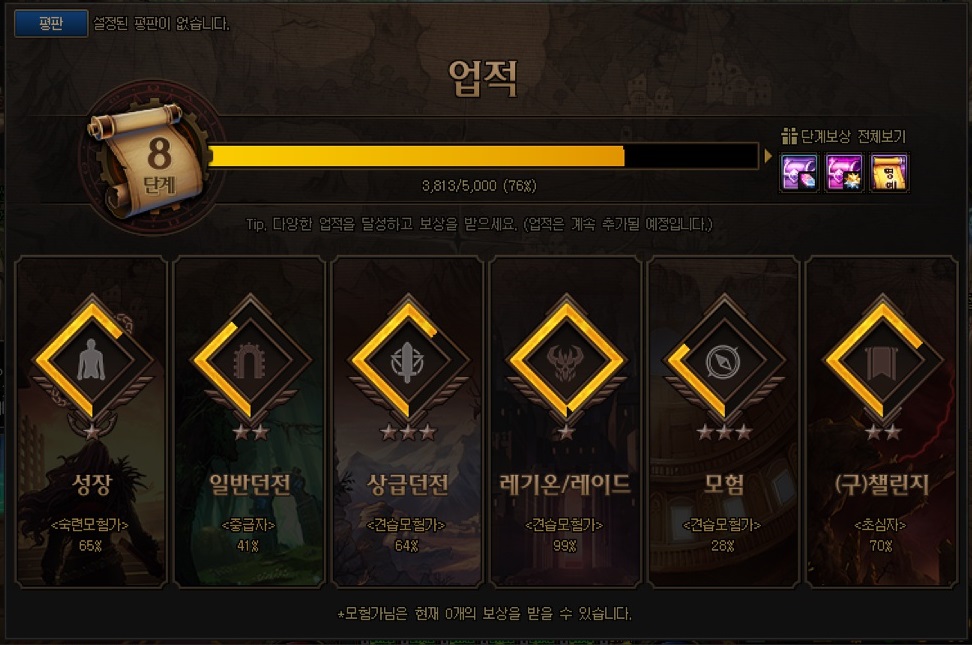This screenshot has width=972, height=645.
Task: Click the 모험 compass emblem
Action: (x=723, y=360)
